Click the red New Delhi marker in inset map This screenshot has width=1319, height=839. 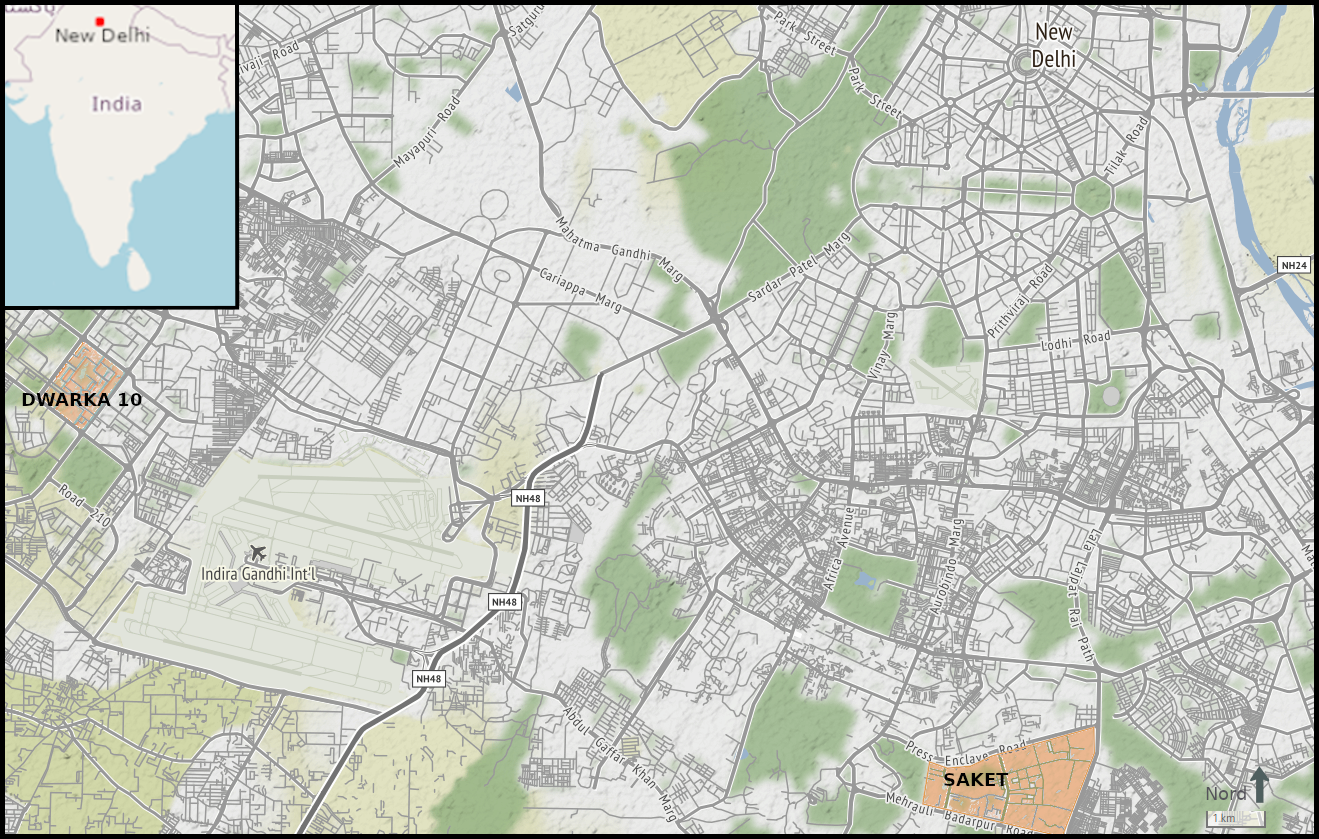99,21
